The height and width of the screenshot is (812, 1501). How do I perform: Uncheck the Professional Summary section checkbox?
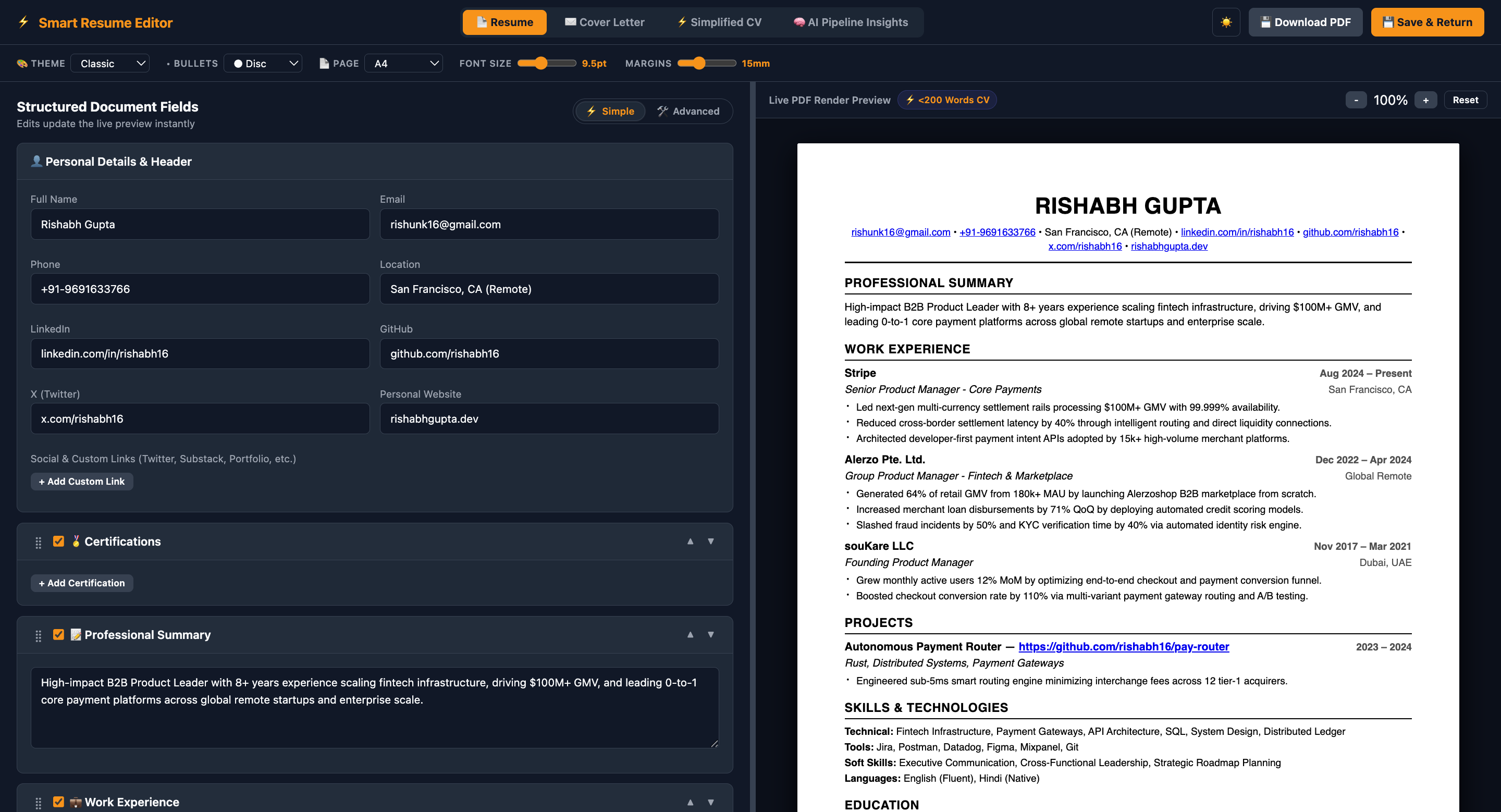tap(58, 634)
